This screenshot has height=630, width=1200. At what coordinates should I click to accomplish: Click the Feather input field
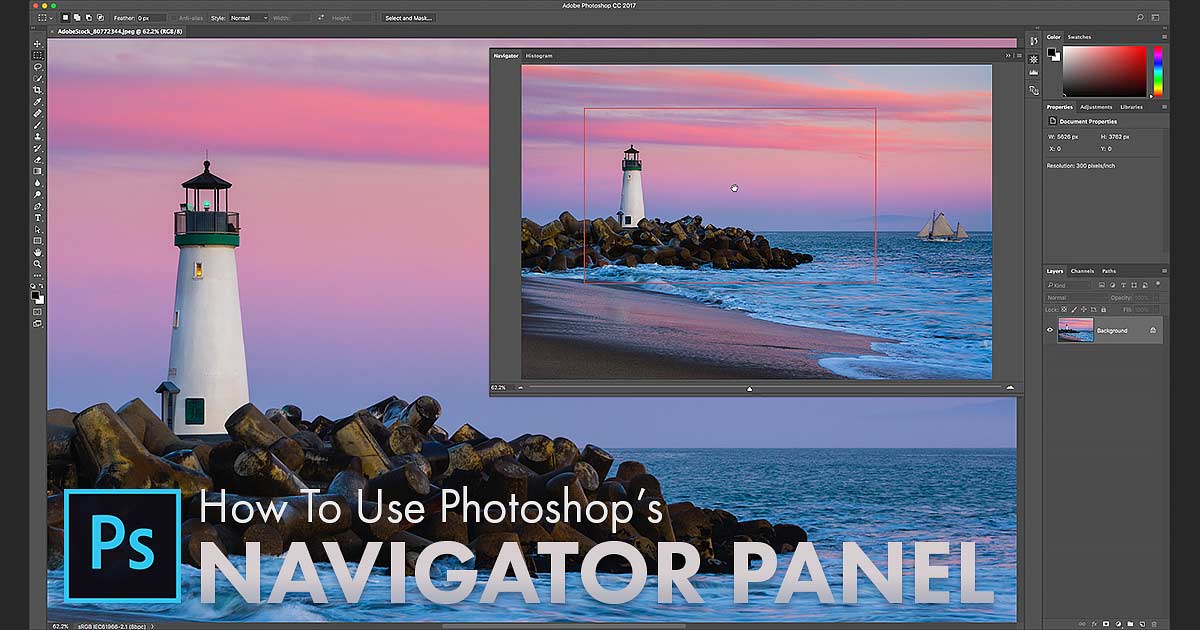tap(151, 18)
